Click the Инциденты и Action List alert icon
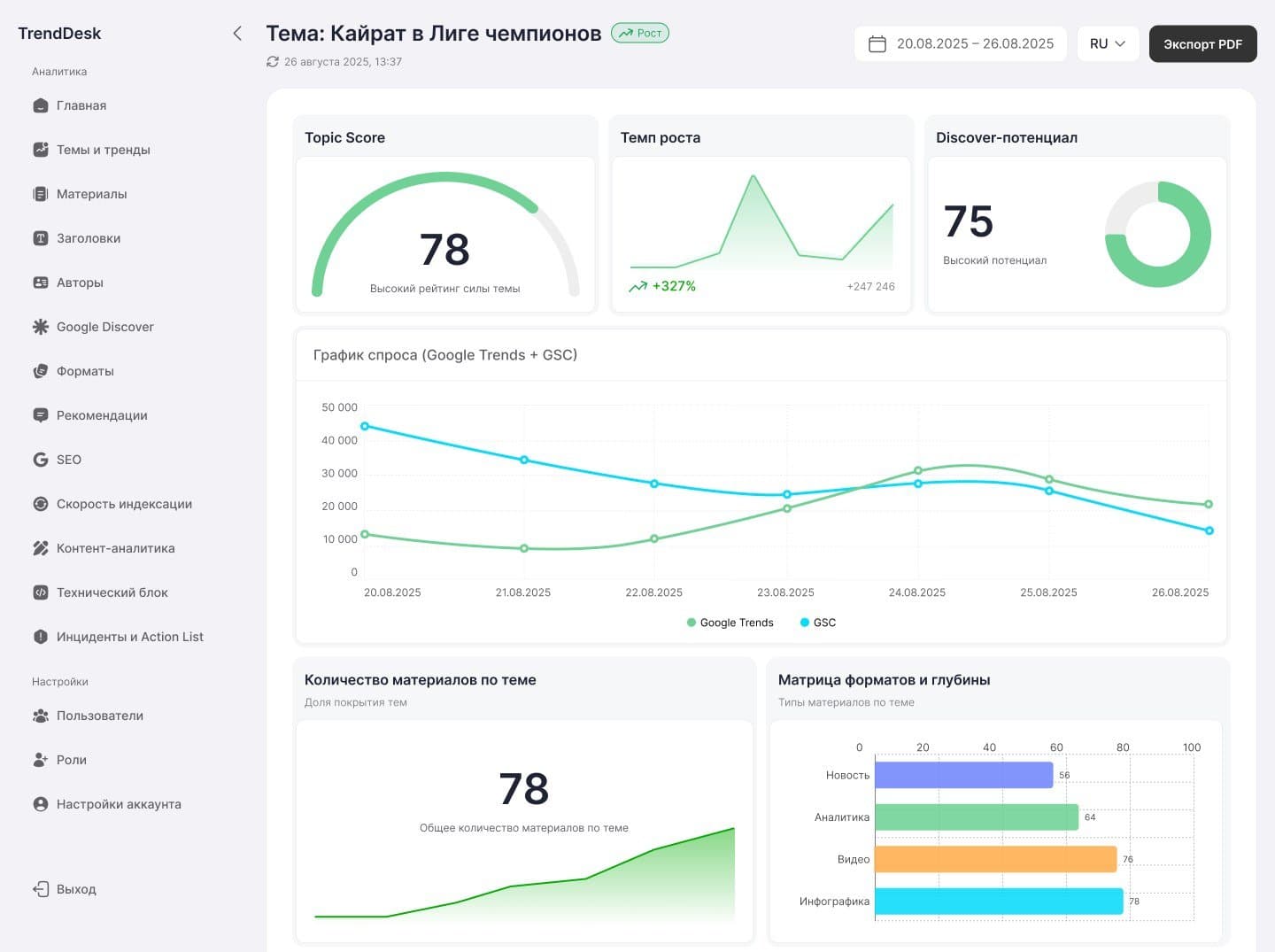Viewport: 1275px width, 952px height. [41, 637]
